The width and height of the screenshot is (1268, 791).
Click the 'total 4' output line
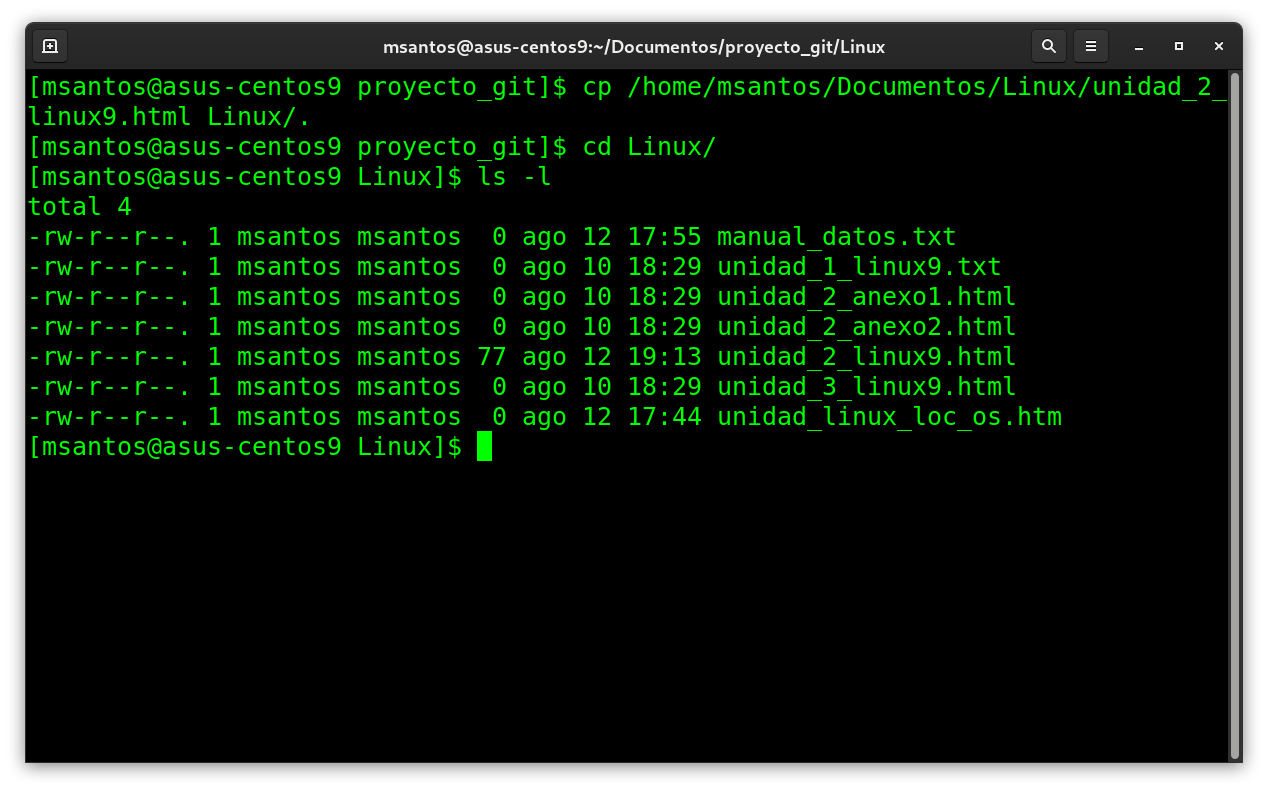(x=80, y=207)
